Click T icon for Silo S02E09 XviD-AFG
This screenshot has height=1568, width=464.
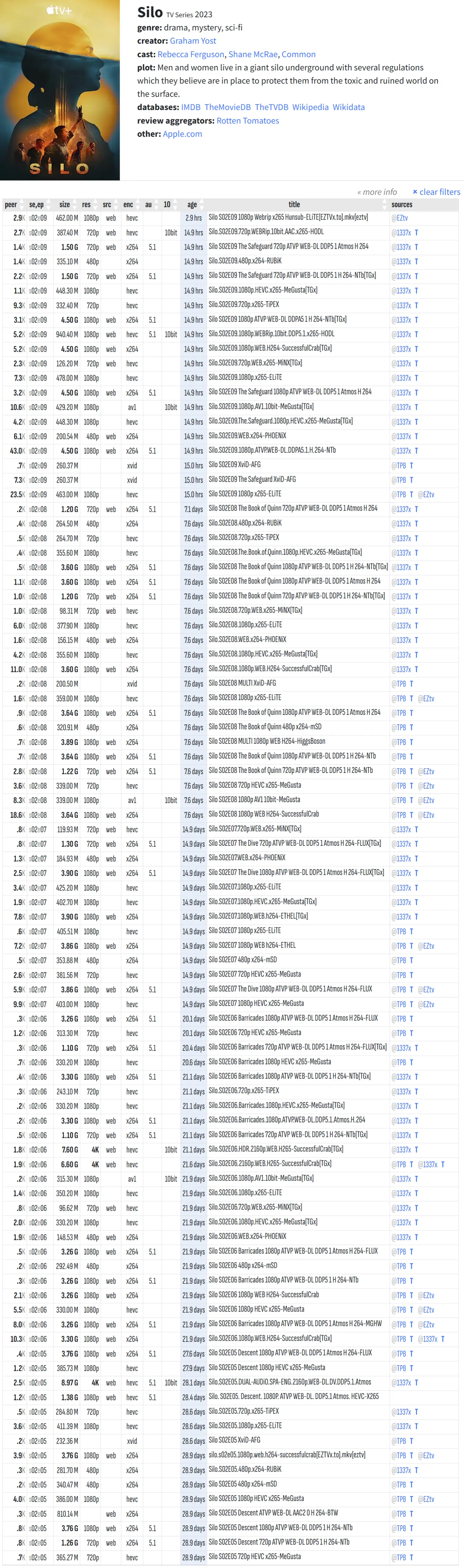tap(412, 466)
